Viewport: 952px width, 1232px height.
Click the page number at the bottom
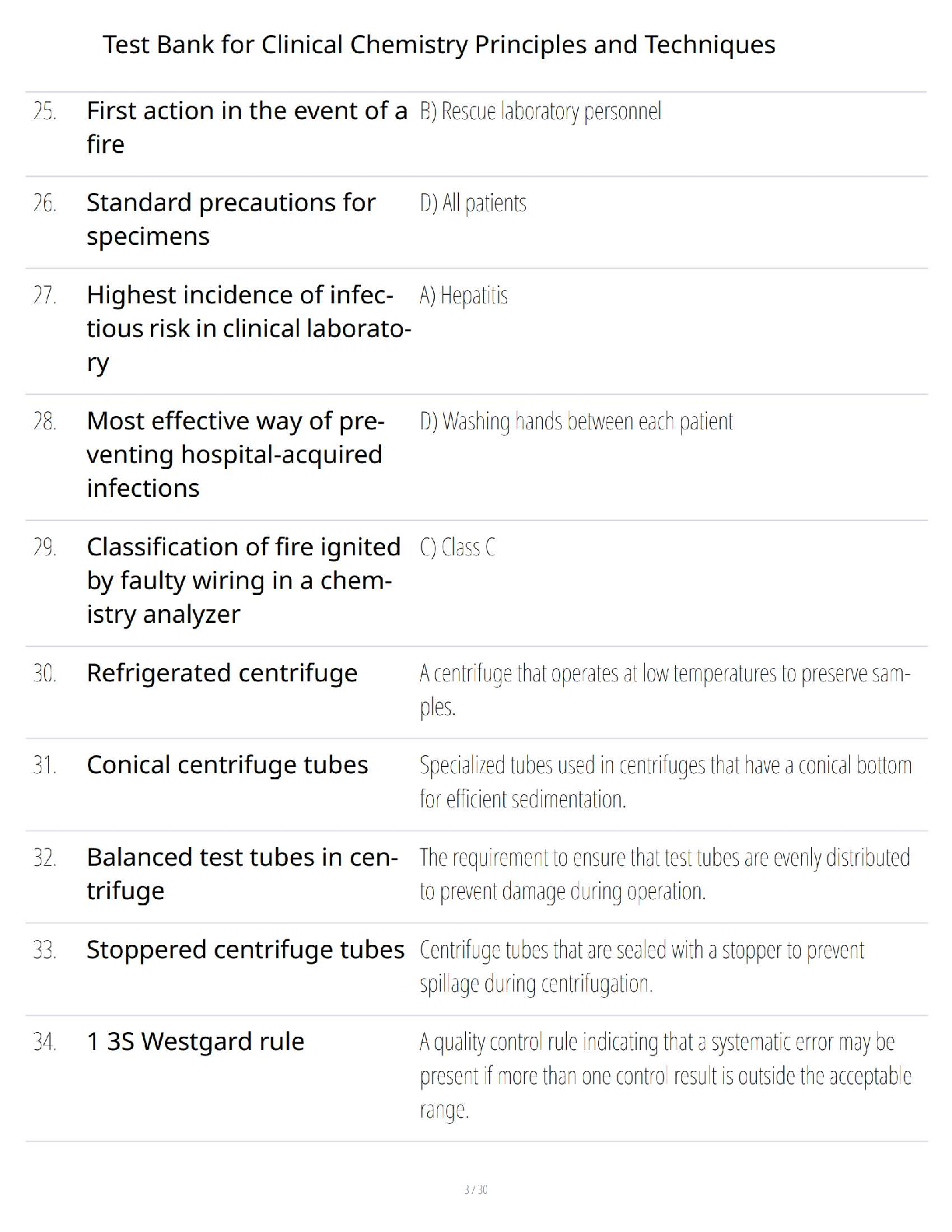tap(475, 1189)
